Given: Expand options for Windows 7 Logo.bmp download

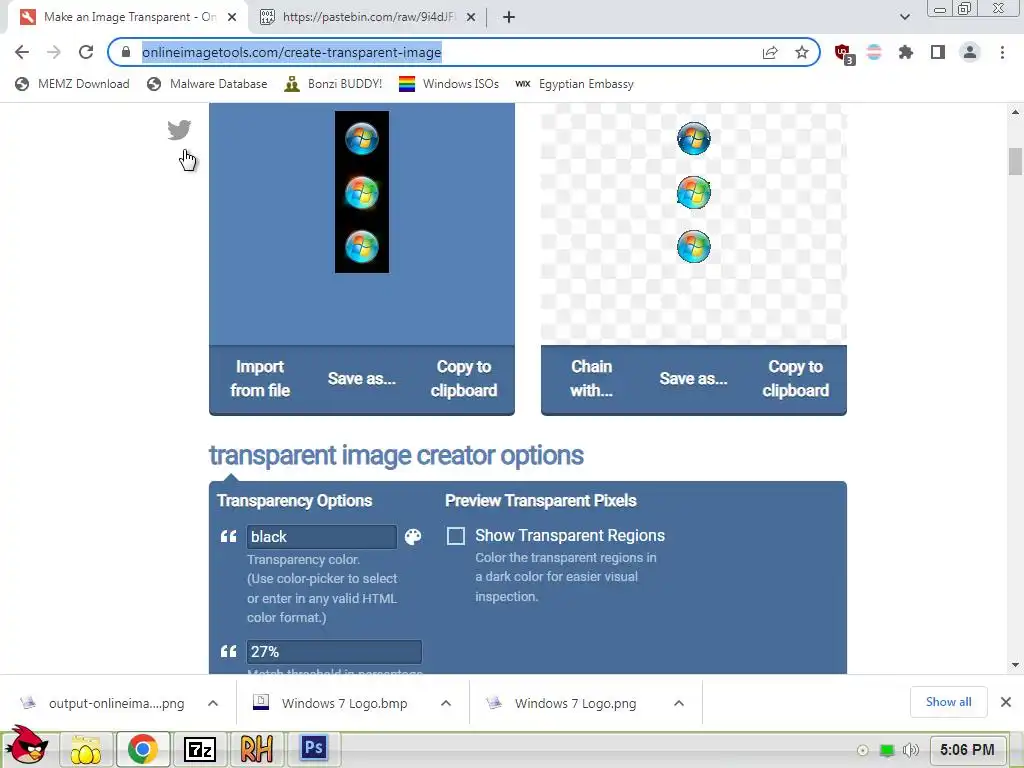Looking at the screenshot, I should pyautogui.click(x=446, y=703).
